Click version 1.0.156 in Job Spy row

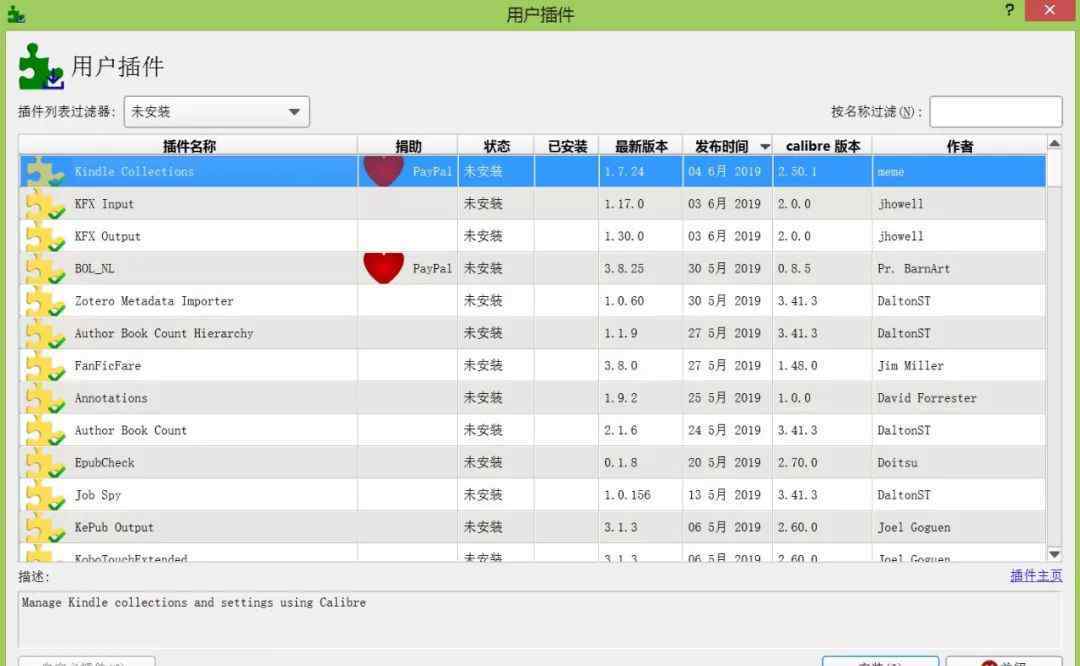[627, 495]
